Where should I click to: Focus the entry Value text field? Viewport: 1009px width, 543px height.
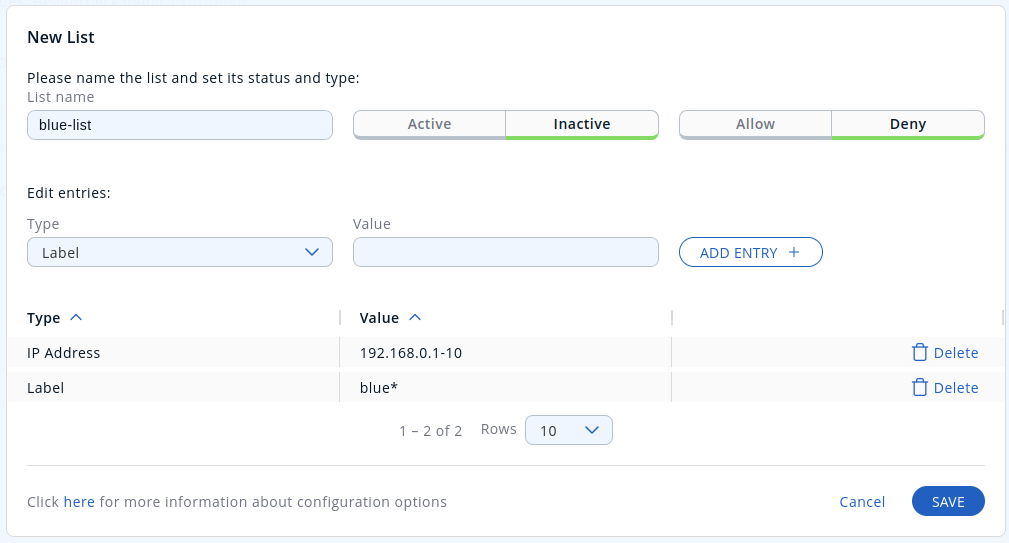505,253
